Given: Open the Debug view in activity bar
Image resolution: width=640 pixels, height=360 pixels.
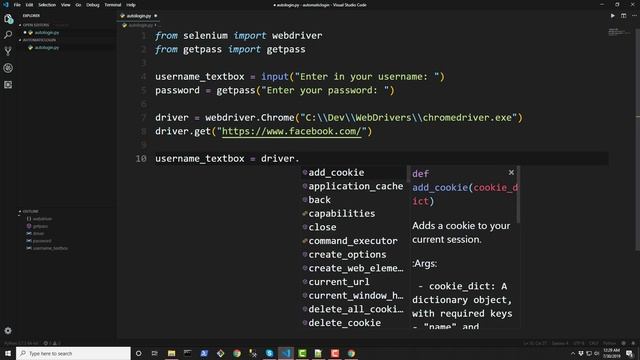Looking at the screenshot, I should pyautogui.click(x=8, y=68).
